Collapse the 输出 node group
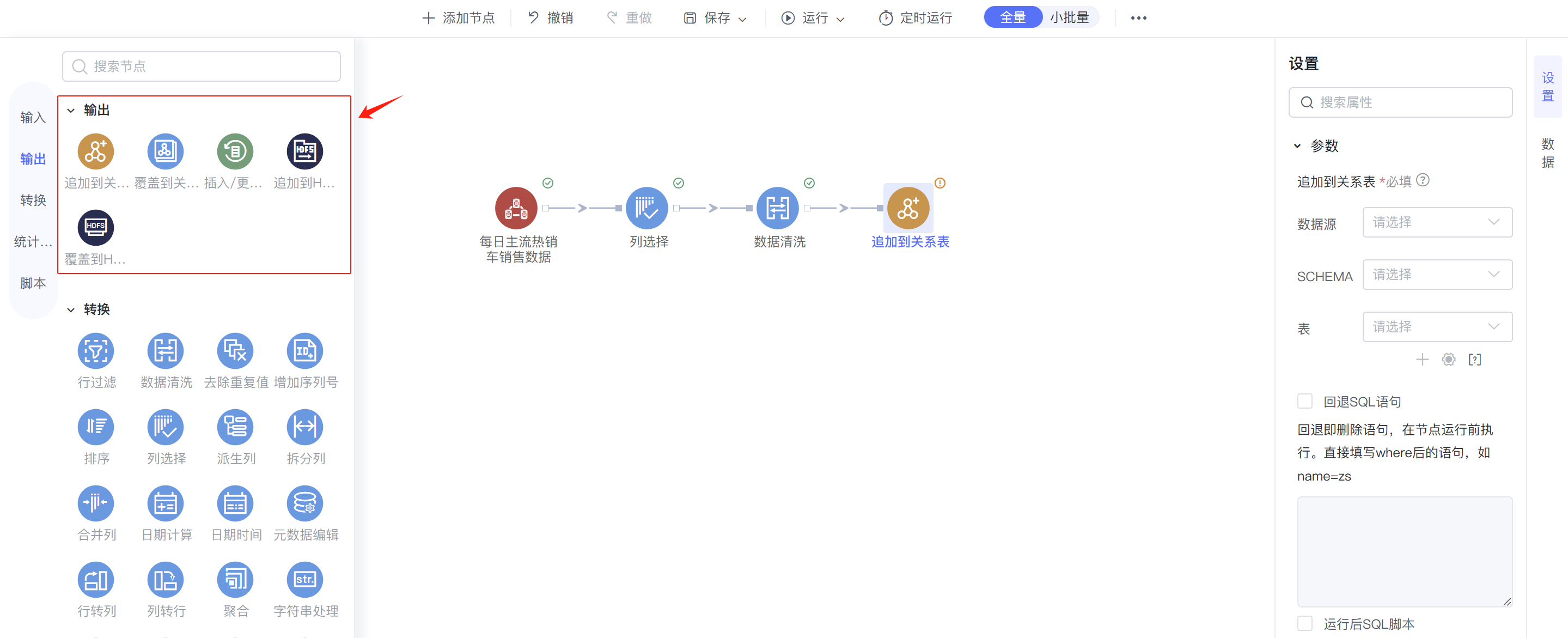 coord(71,110)
